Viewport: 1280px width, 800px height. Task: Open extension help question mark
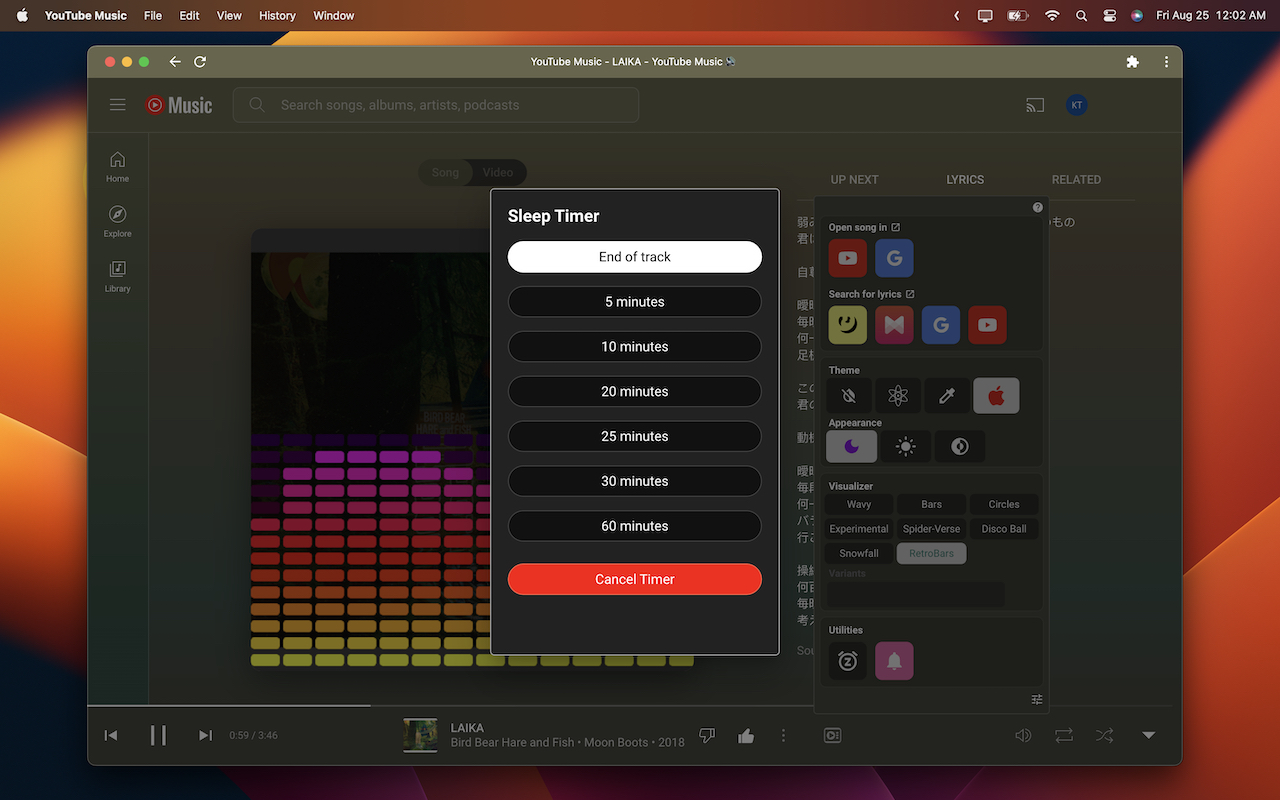(x=1038, y=208)
